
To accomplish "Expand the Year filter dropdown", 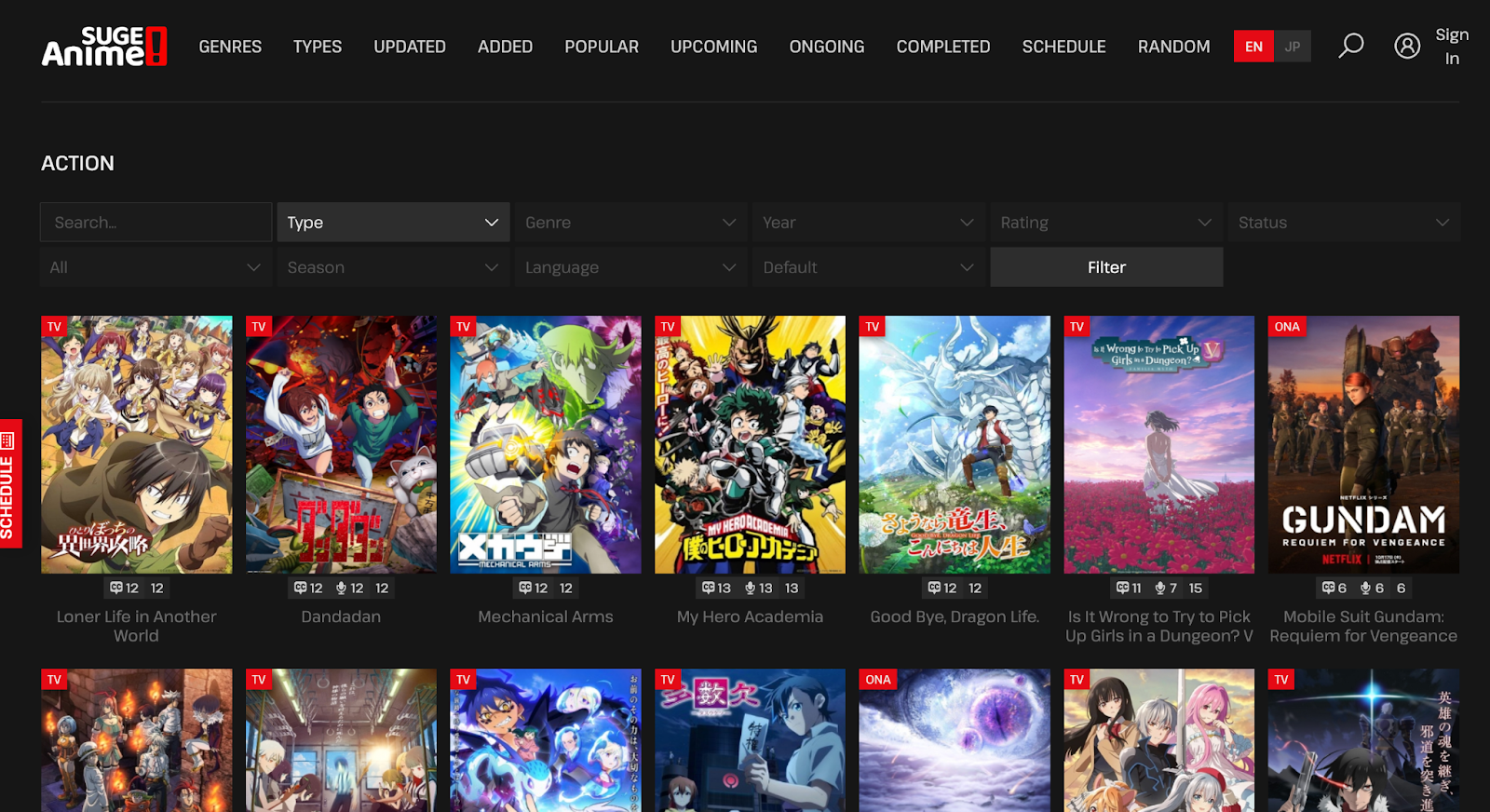I will pos(869,223).
